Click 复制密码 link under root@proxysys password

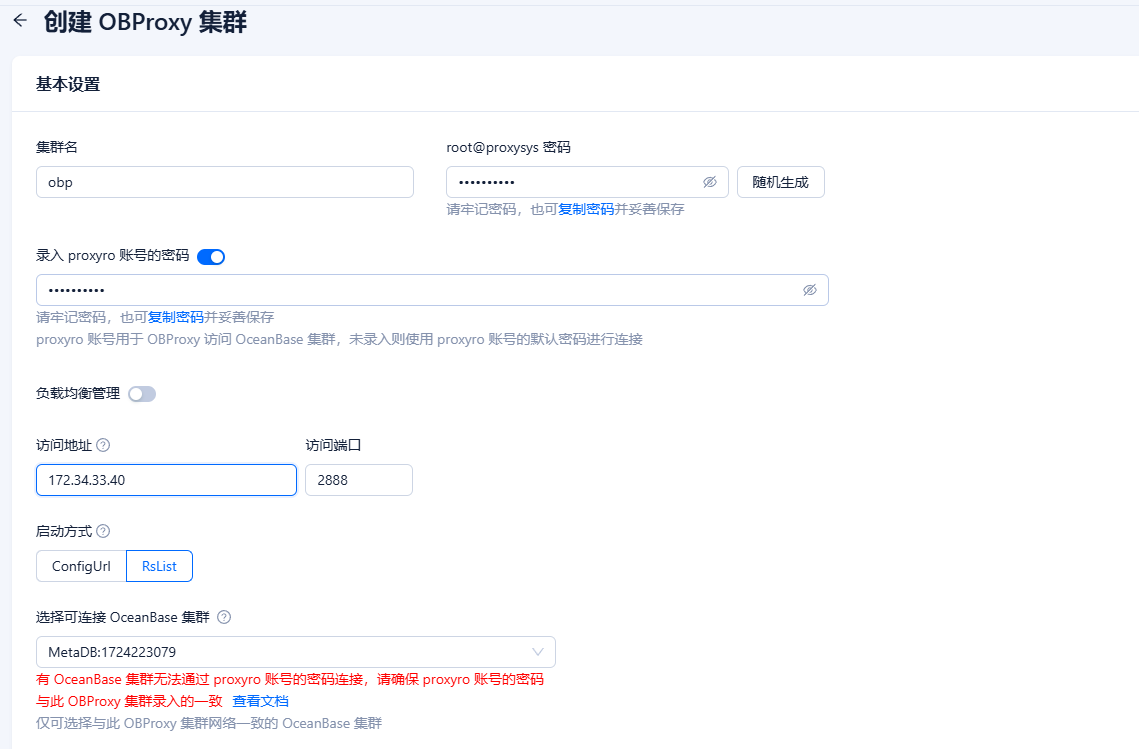click(586, 209)
